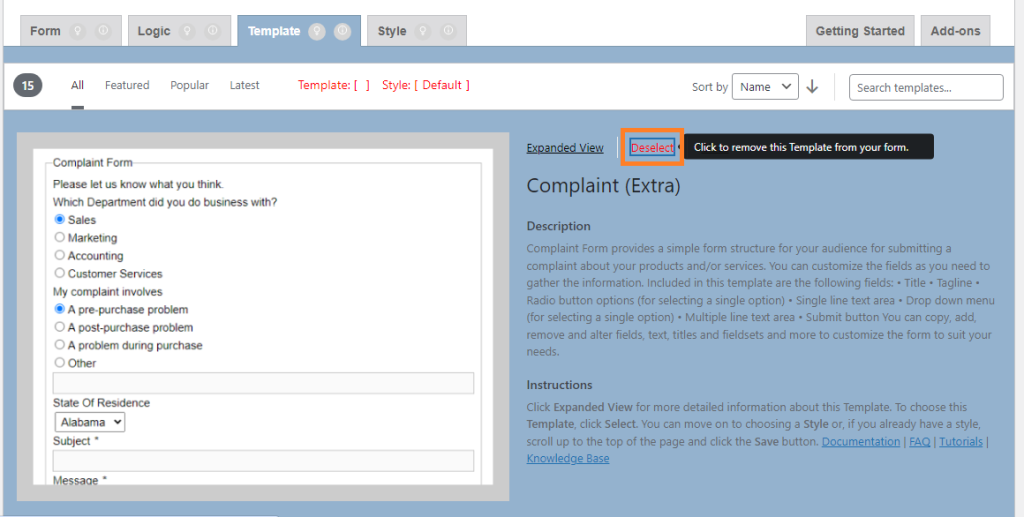This screenshot has height=517, width=1024.
Task: Click the 15 templates count badge
Action: [x=28, y=86]
